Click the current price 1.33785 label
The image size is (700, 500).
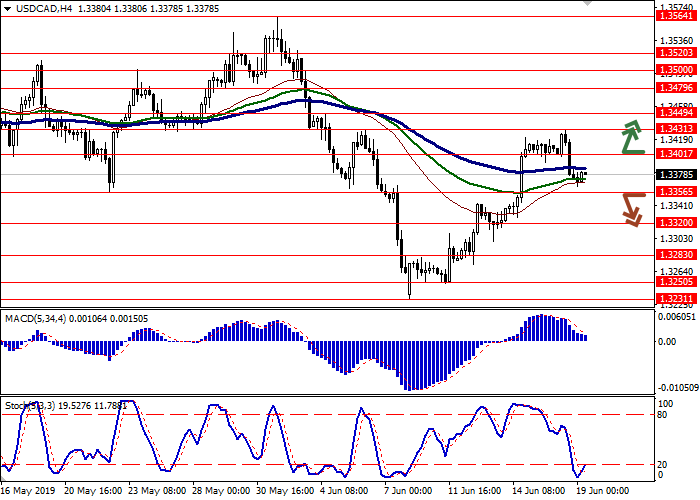pos(671,174)
